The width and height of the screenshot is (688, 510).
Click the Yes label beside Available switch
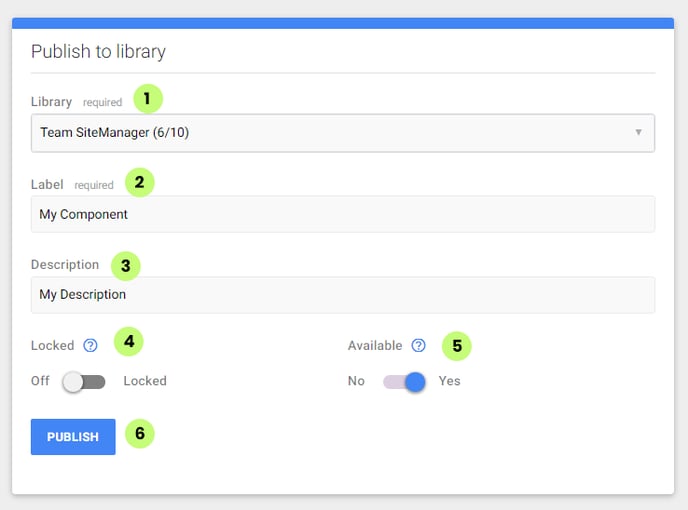pos(449,381)
